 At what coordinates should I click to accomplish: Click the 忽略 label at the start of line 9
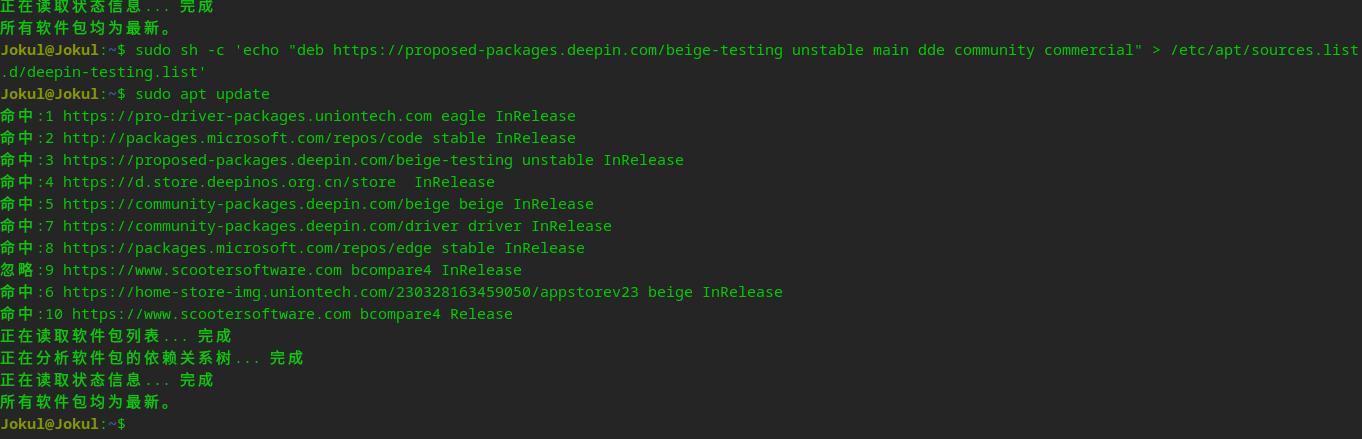coord(17,270)
